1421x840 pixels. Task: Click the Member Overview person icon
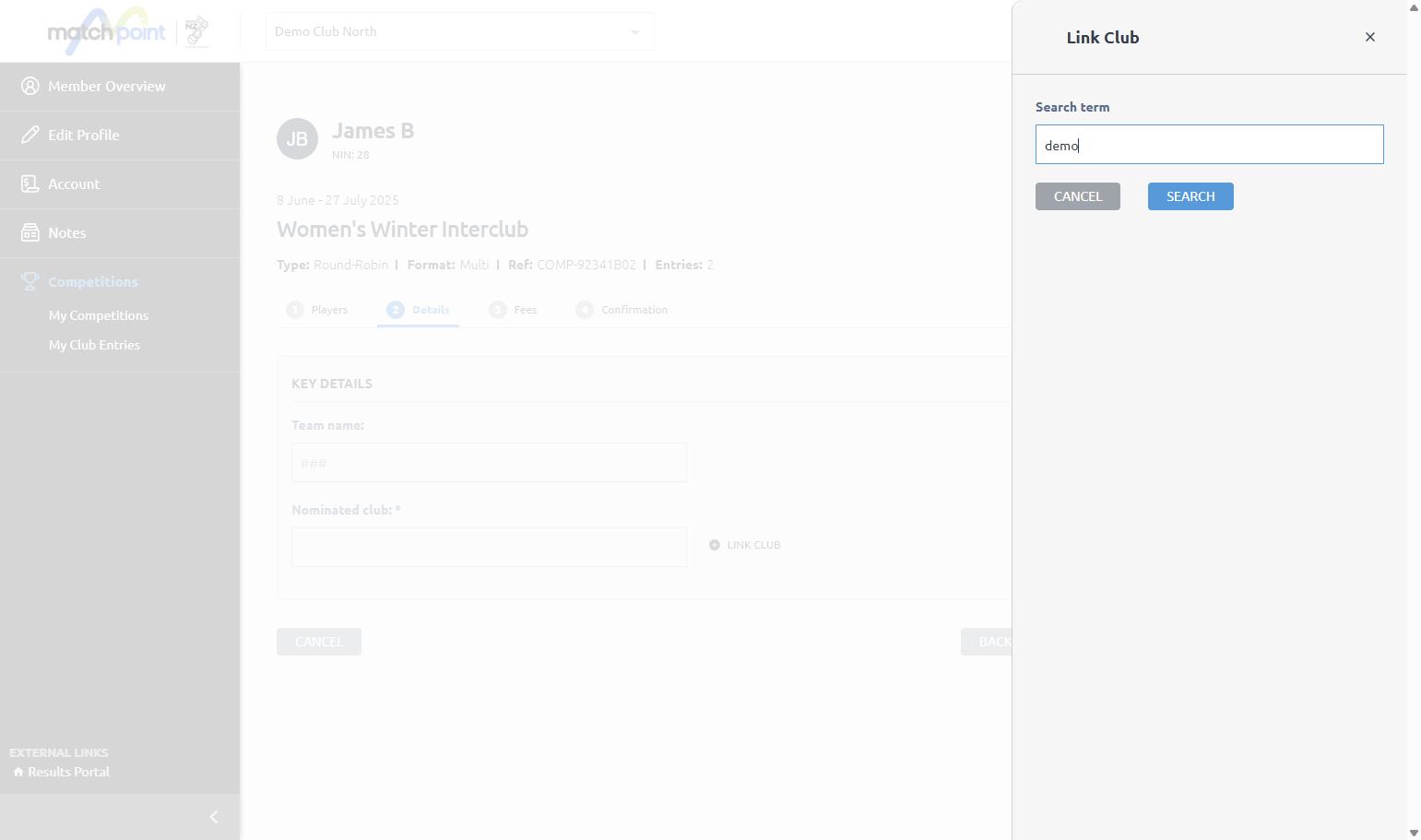click(30, 86)
